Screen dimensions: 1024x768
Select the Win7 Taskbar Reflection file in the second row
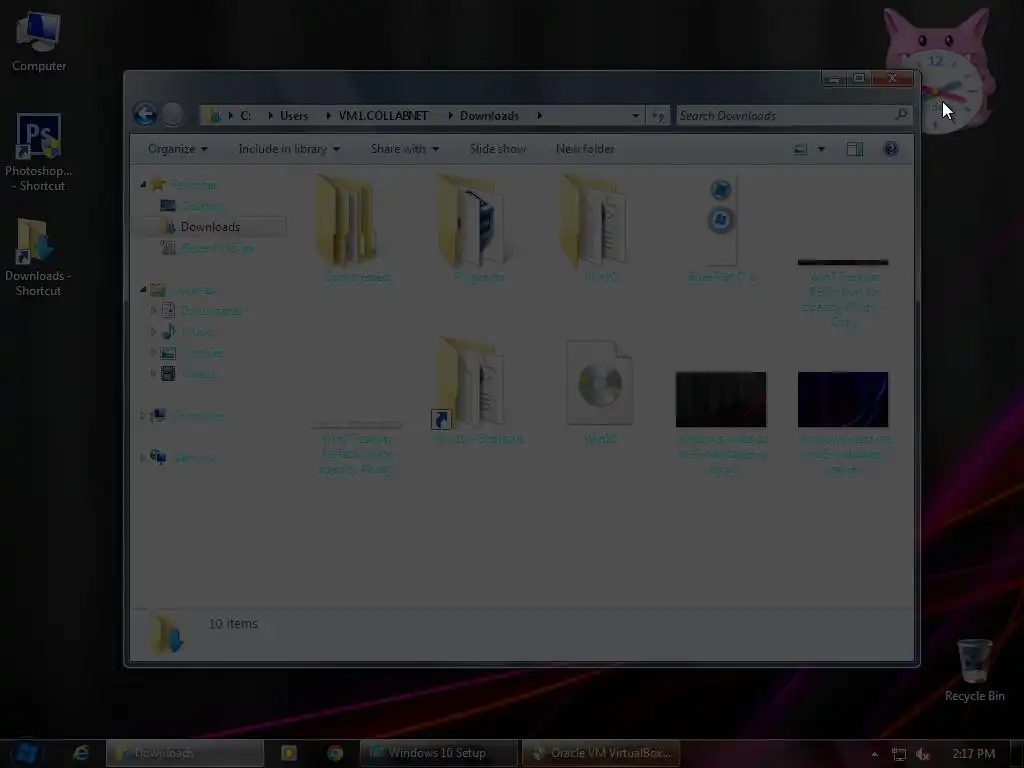[357, 449]
